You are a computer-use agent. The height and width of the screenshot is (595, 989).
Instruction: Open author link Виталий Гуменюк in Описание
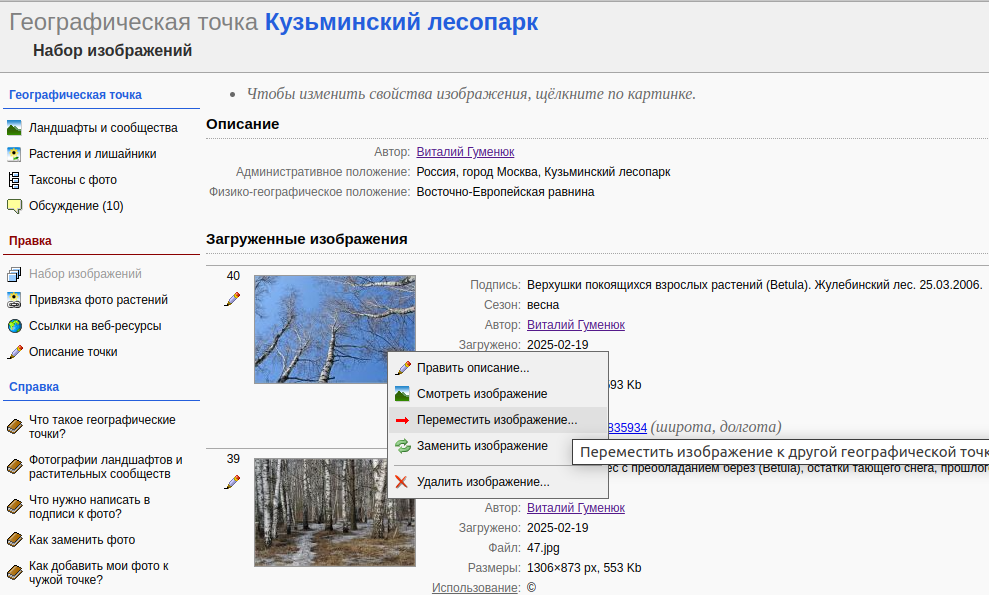[x=465, y=152]
